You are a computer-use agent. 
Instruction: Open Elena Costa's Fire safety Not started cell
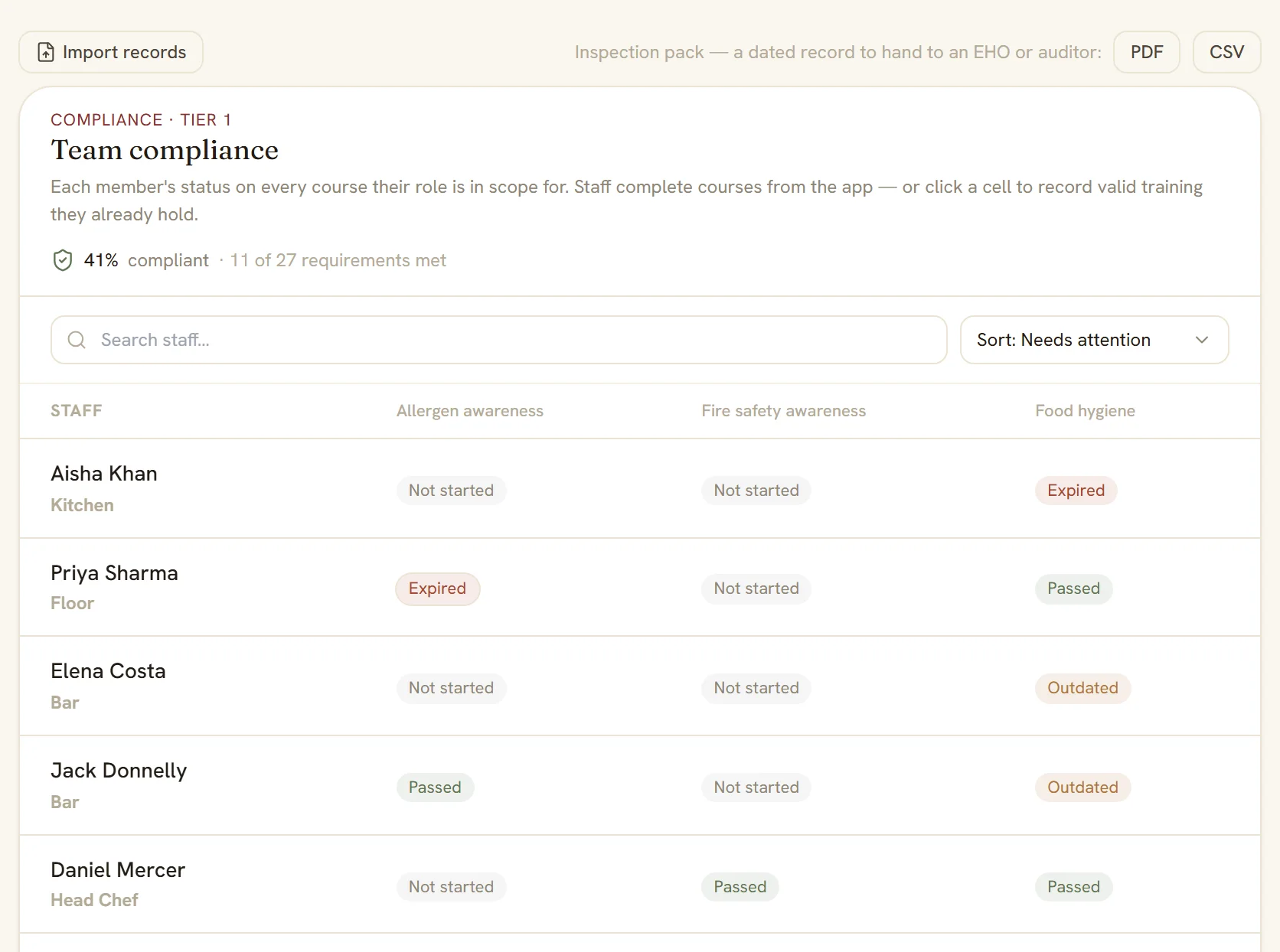tap(756, 688)
